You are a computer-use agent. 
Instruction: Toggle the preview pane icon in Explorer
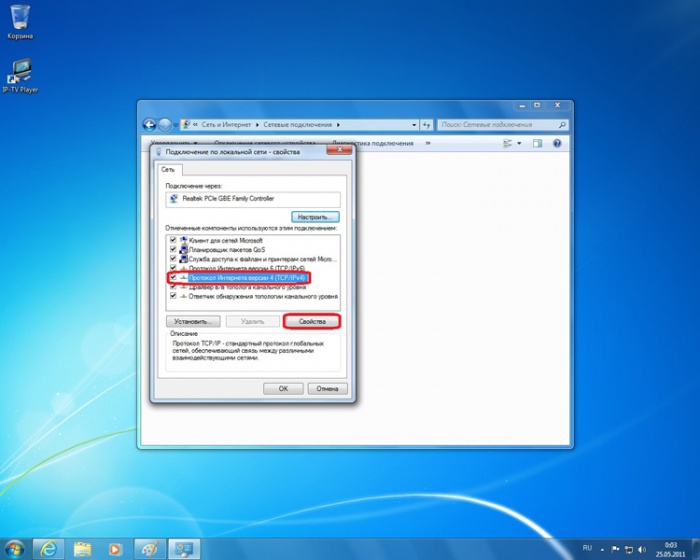[x=536, y=144]
